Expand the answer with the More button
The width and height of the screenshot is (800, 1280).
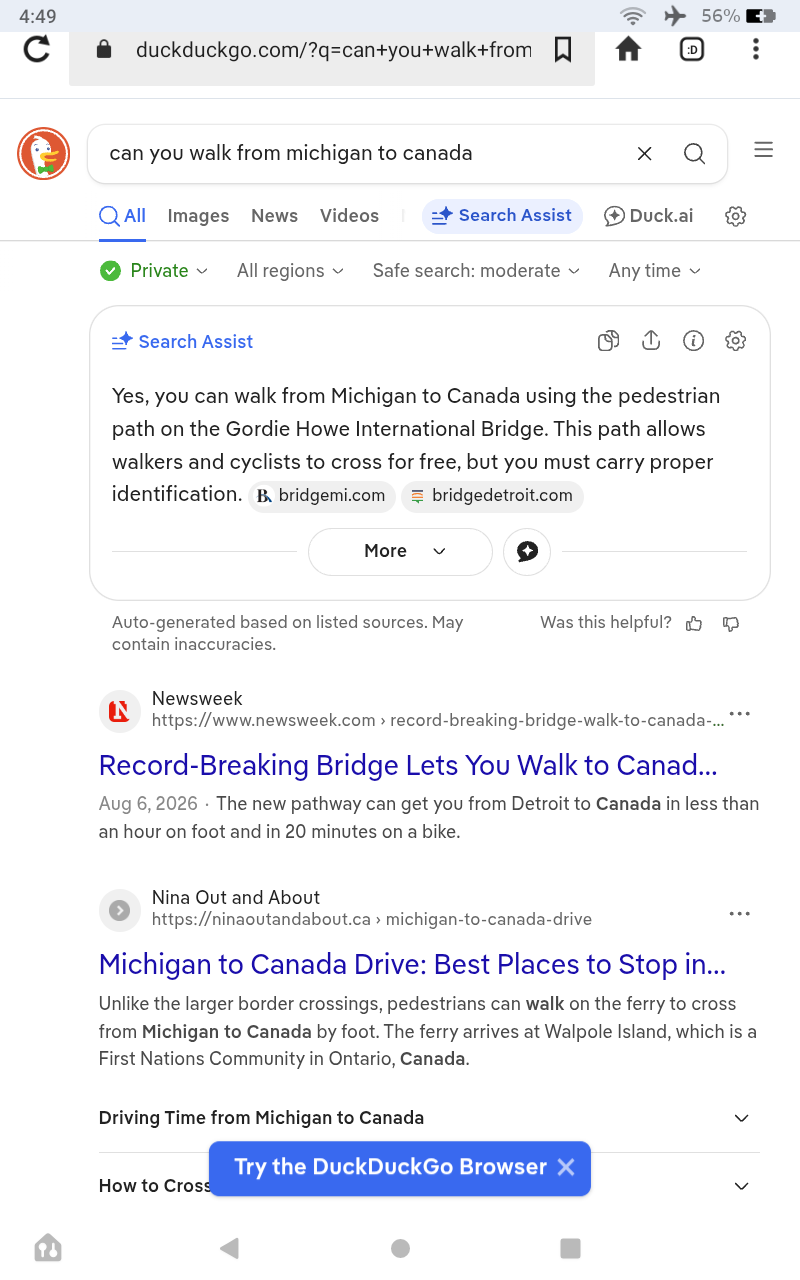tap(400, 551)
